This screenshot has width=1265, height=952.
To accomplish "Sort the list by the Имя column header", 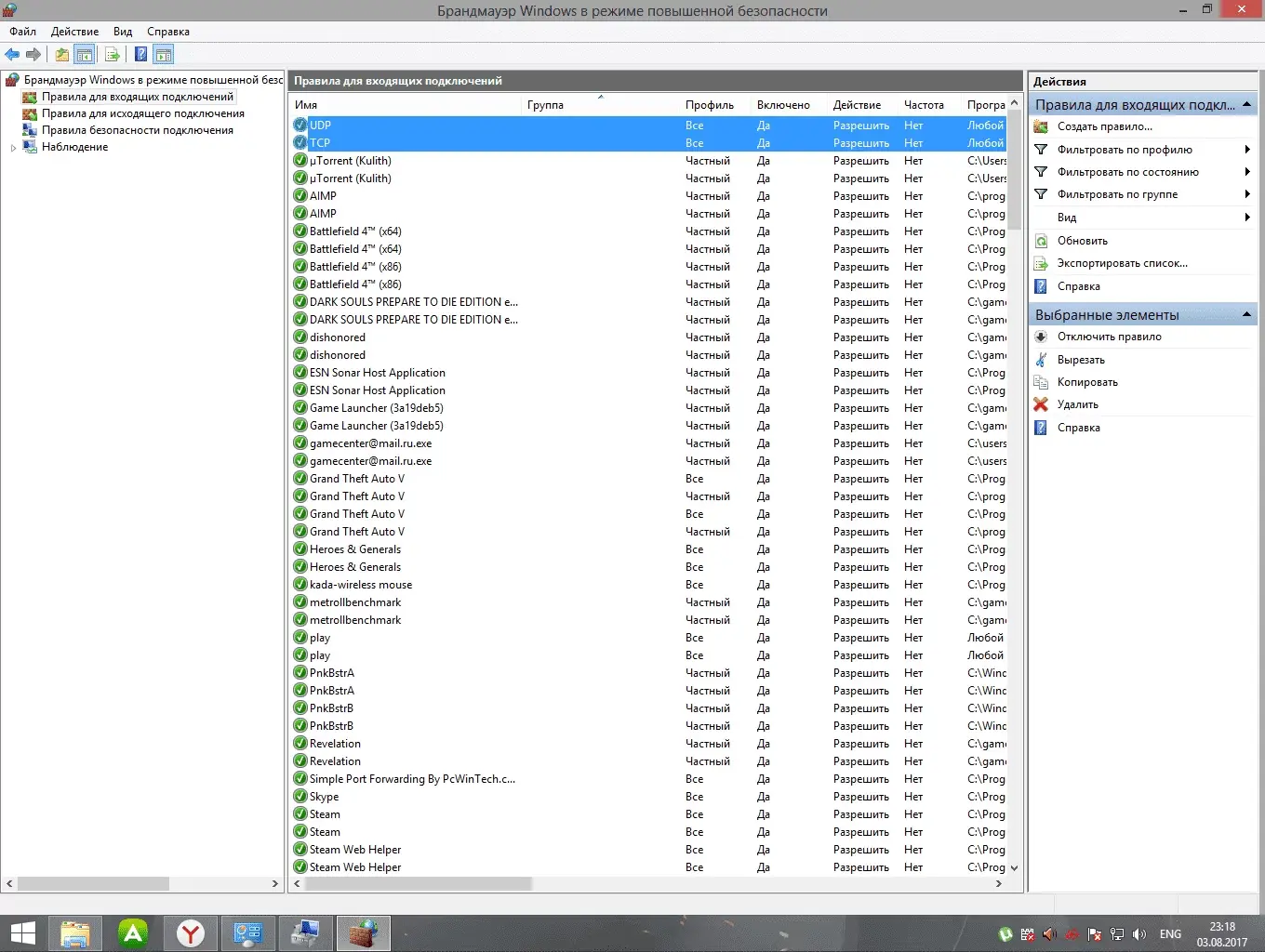I will pos(406,105).
